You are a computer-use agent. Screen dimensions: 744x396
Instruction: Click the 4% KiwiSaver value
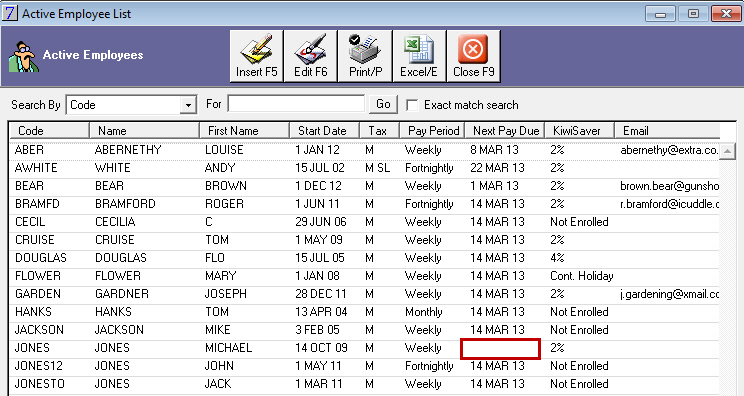(x=558, y=258)
